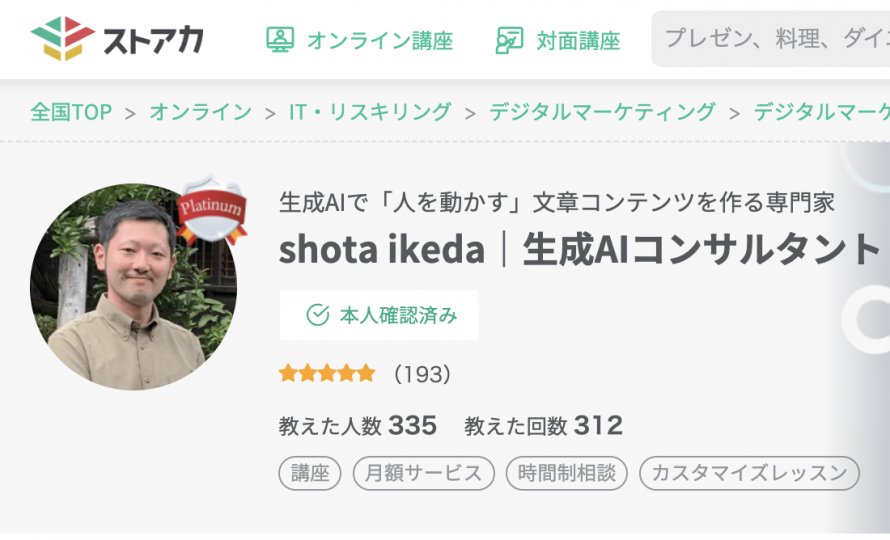Select the 時間制相談 tag

pos(567,473)
